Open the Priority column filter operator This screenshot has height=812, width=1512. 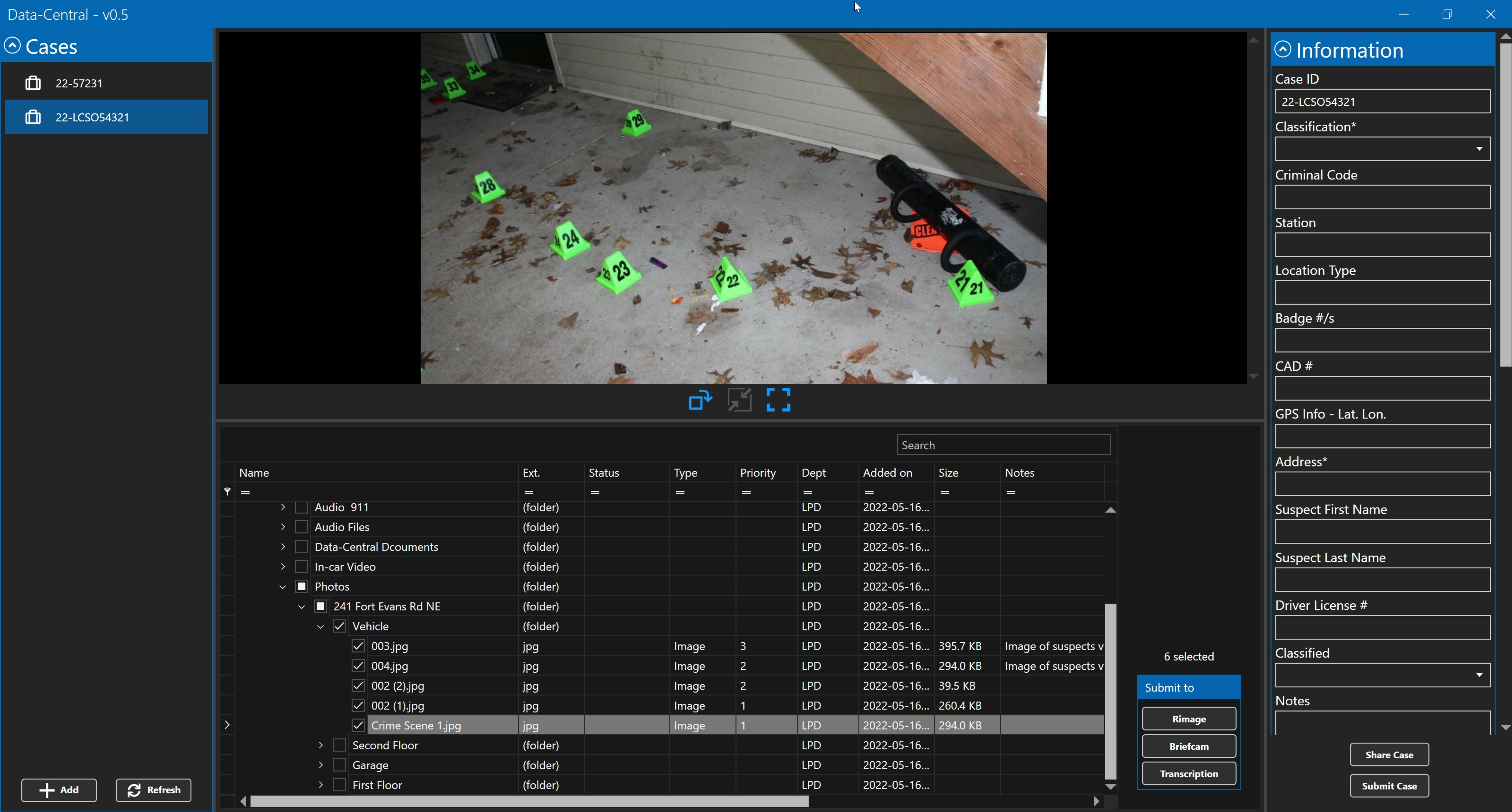746,492
